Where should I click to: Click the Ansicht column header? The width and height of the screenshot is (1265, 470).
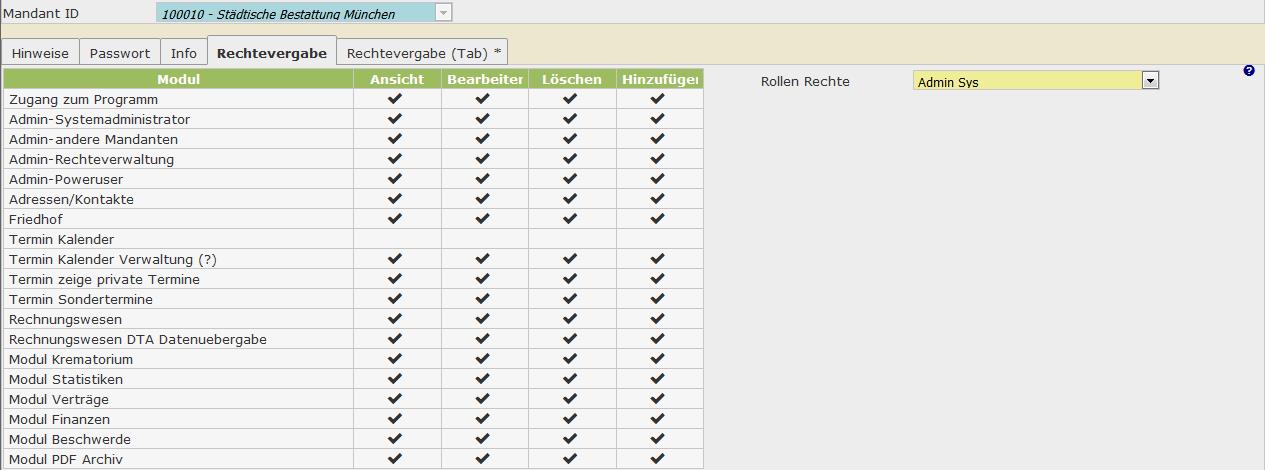click(397, 79)
